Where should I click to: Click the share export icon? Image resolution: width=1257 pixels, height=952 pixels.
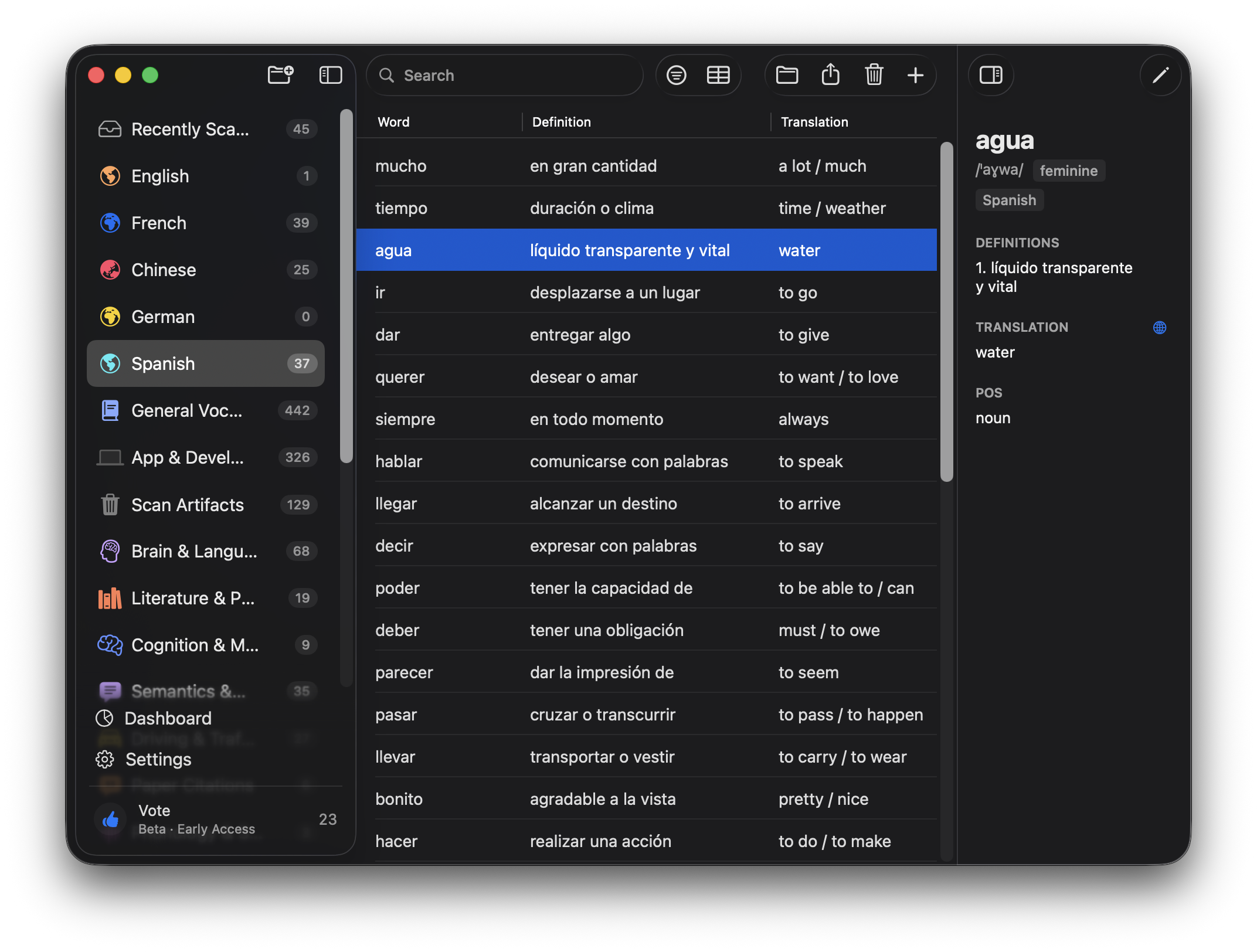830,74
